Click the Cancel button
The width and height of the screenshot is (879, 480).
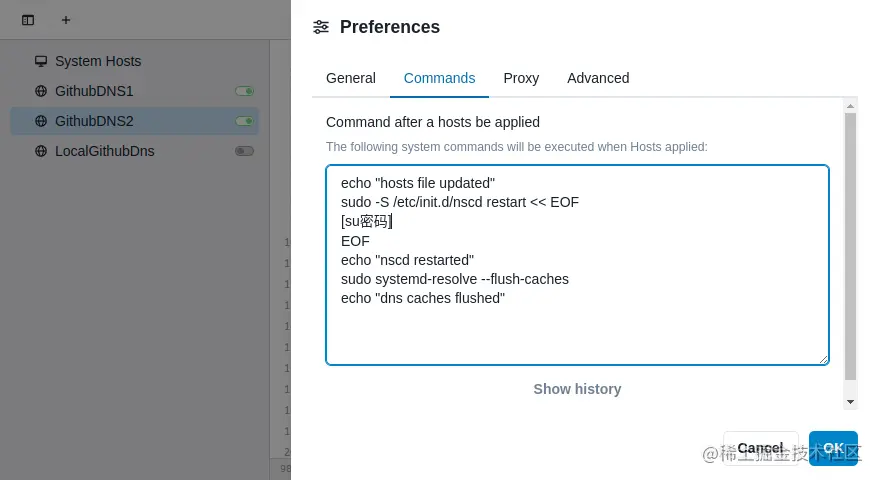tap(760, 448)
